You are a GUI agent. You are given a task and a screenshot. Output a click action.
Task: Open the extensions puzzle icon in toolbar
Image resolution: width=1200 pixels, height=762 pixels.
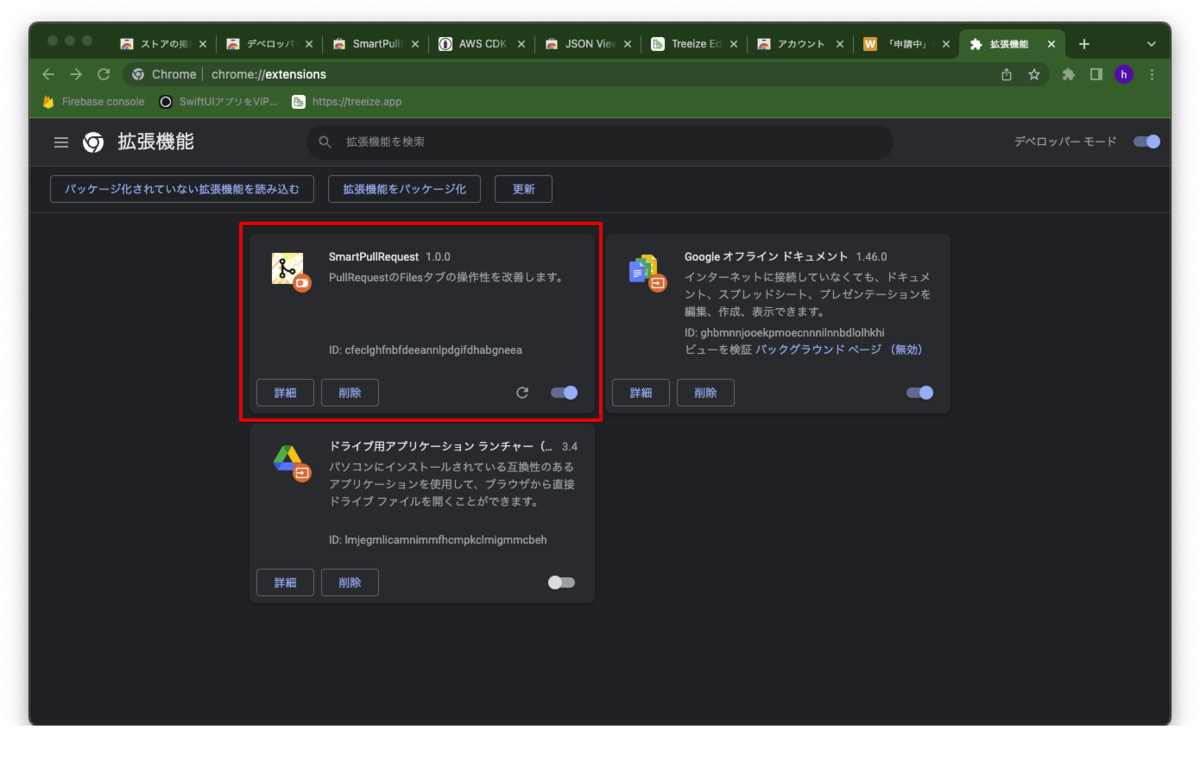click(x=1068, y=74)
